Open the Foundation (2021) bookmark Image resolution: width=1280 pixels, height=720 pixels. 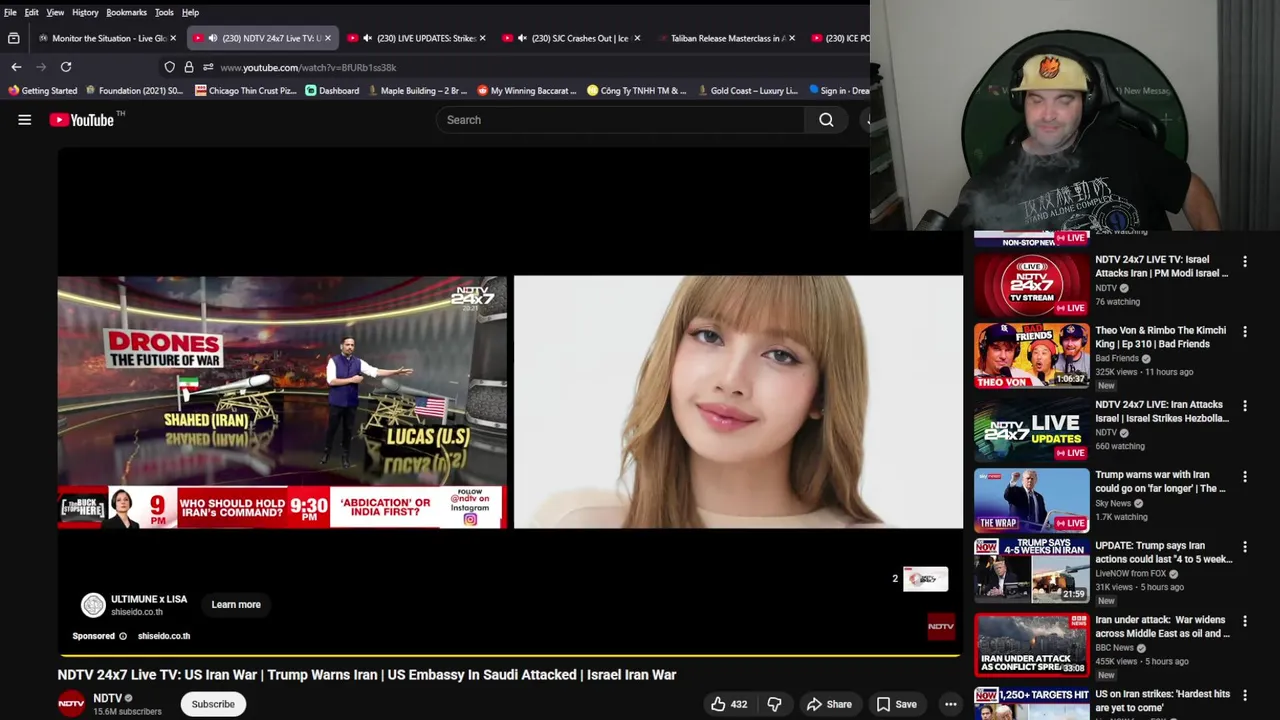[x=134, y=90]
